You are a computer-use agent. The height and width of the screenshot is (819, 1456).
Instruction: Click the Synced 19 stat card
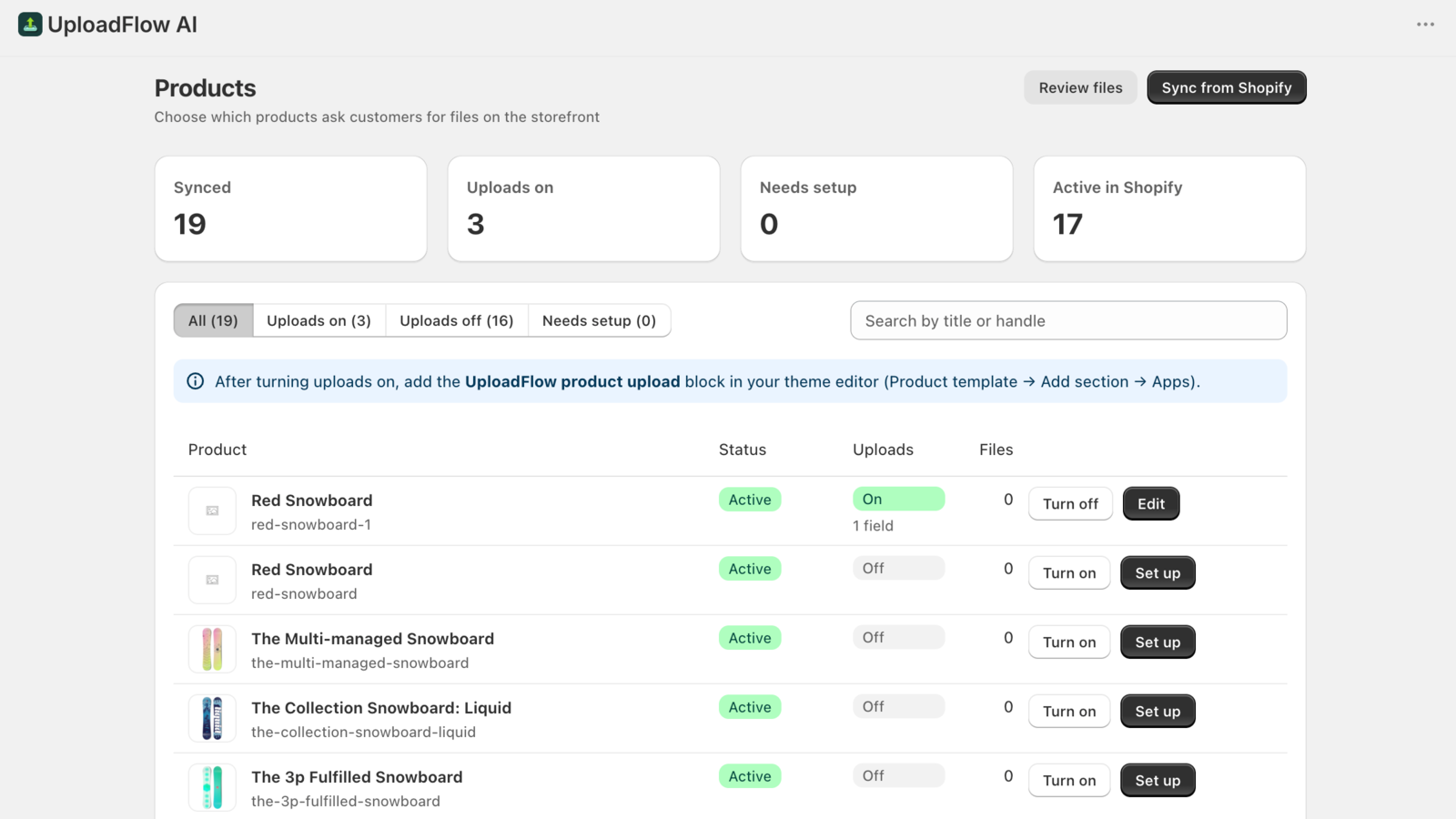[x=291, y=208]
